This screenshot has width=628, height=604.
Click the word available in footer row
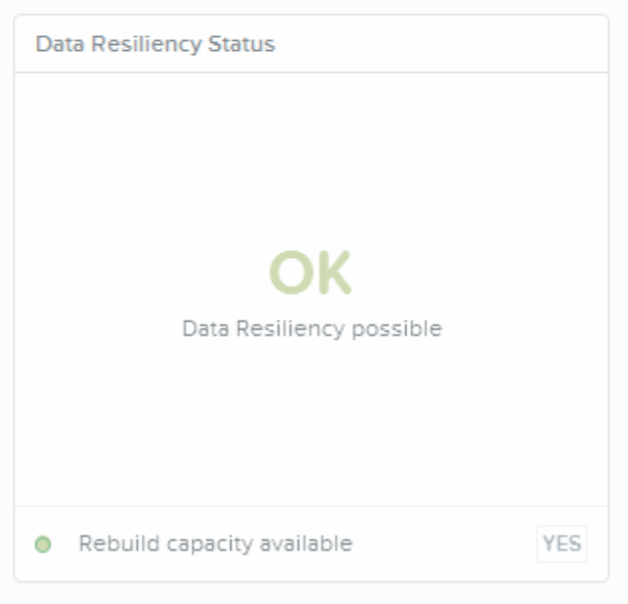(306, 543)
